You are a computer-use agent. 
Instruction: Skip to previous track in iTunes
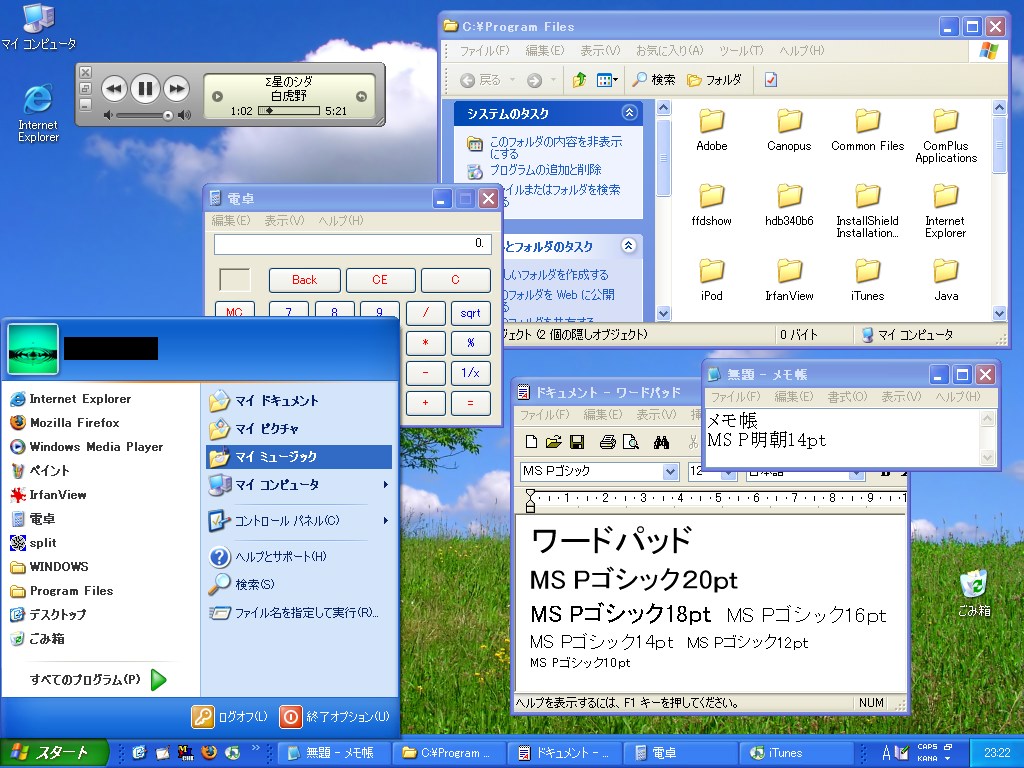tap(114, 89)
